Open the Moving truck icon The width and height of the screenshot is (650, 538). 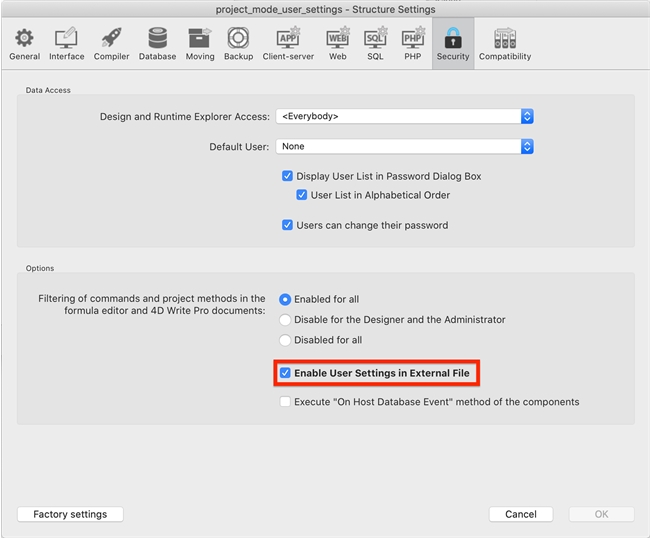tap(200, 40)
